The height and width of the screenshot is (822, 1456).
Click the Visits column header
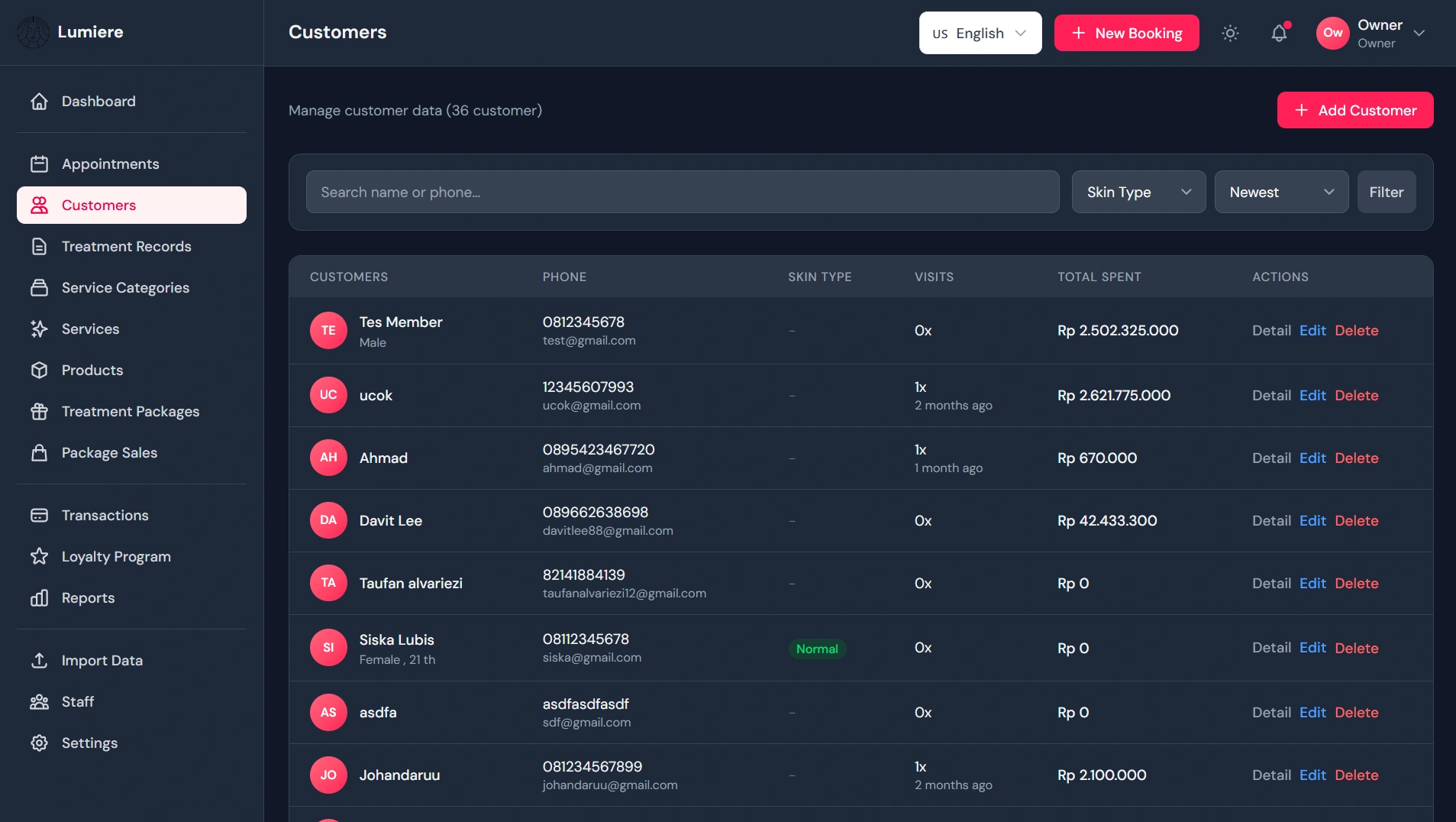[x=934, y=277]
